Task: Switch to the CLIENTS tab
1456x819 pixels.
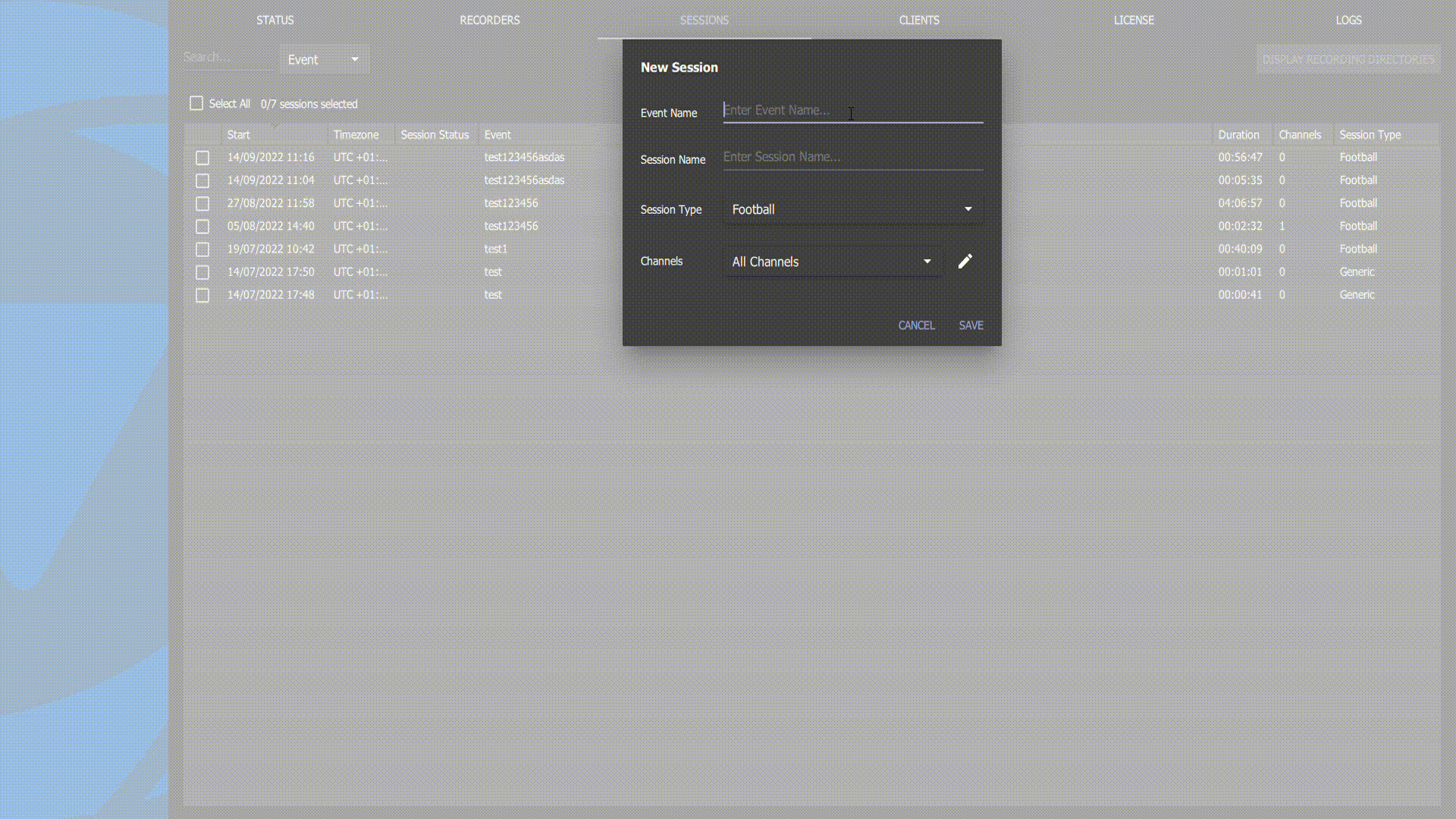Action: click(919, 20)
